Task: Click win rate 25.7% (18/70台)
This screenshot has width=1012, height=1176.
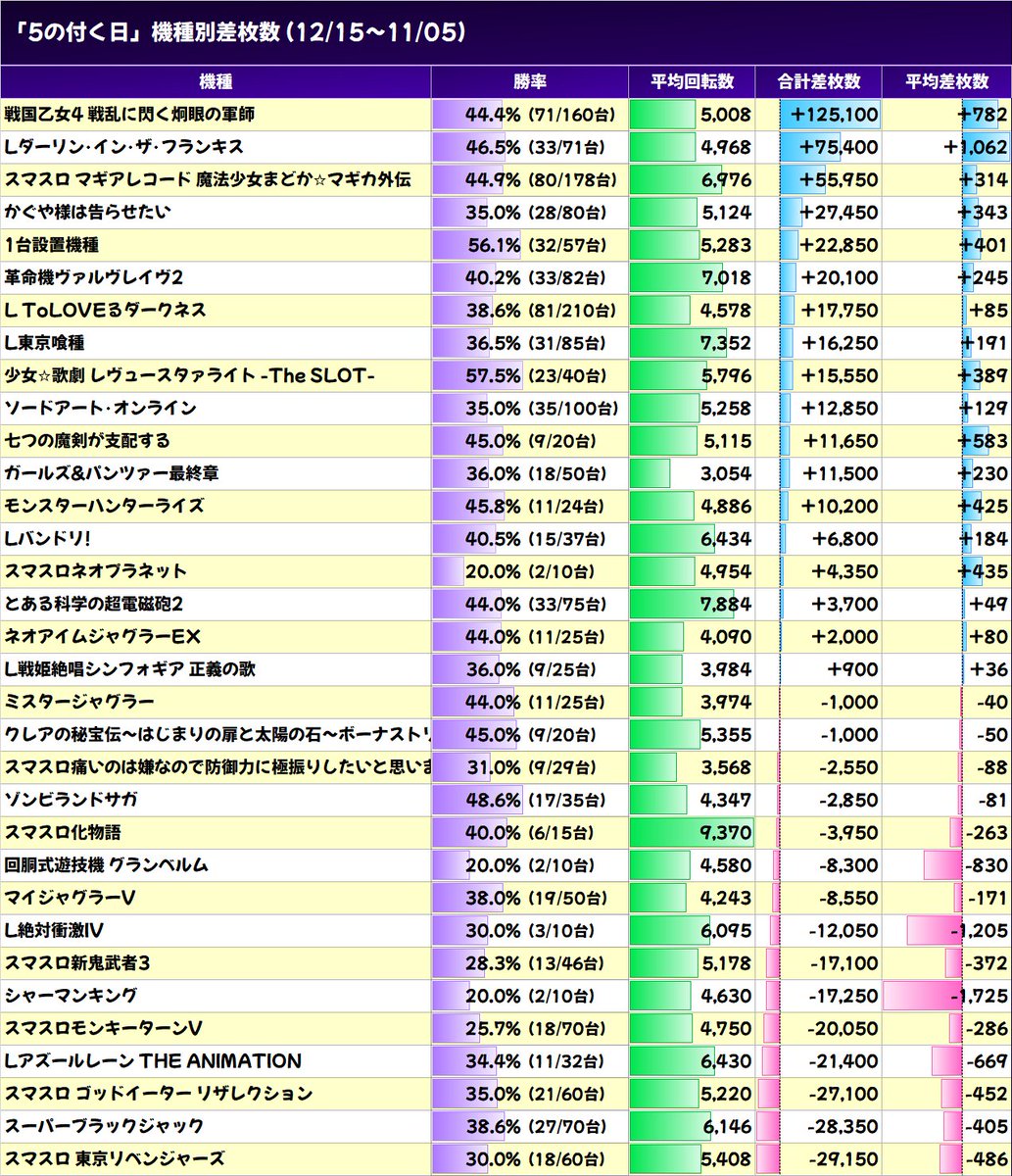Action: click(536, 1030)
